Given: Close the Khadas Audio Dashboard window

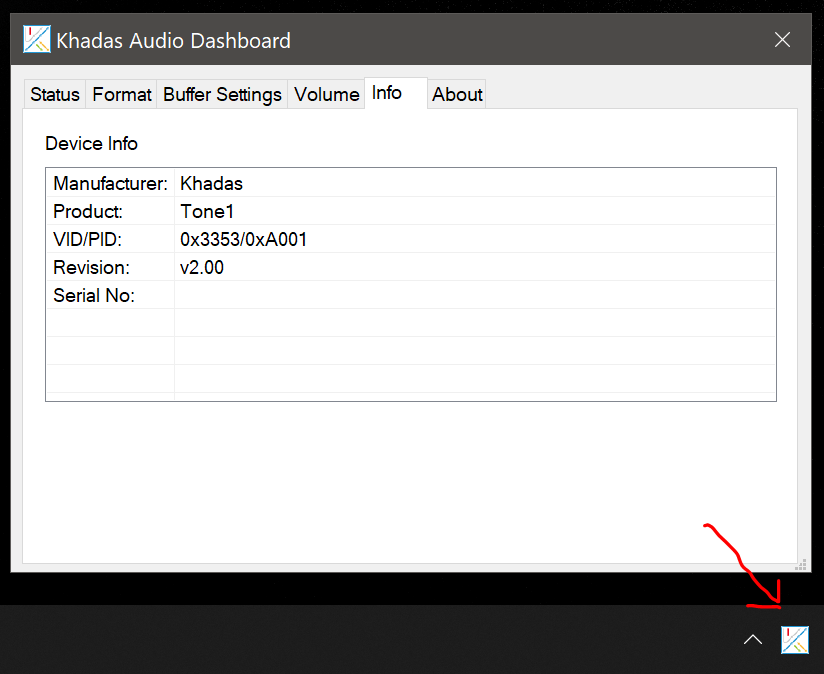Looking at the screenshot, I should tap(782, 39).
